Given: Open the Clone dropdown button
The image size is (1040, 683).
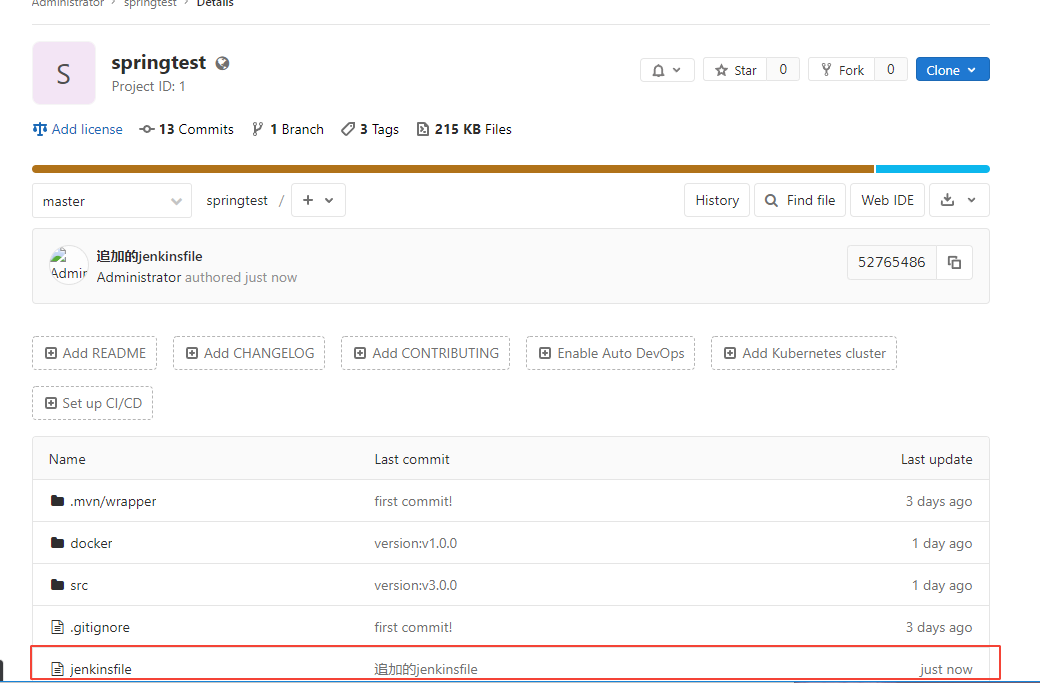Looking at the screenshot, I should (x=952, y=70).
